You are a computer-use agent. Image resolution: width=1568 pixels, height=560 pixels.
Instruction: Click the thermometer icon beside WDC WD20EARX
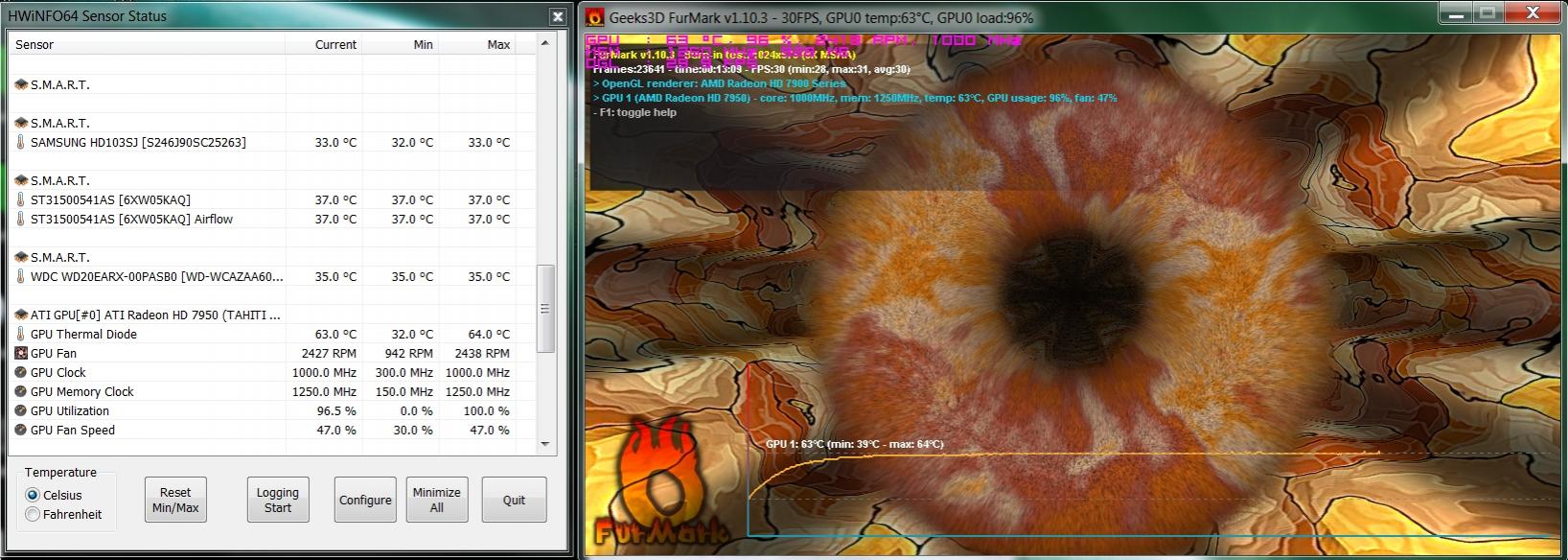[21, 276]
